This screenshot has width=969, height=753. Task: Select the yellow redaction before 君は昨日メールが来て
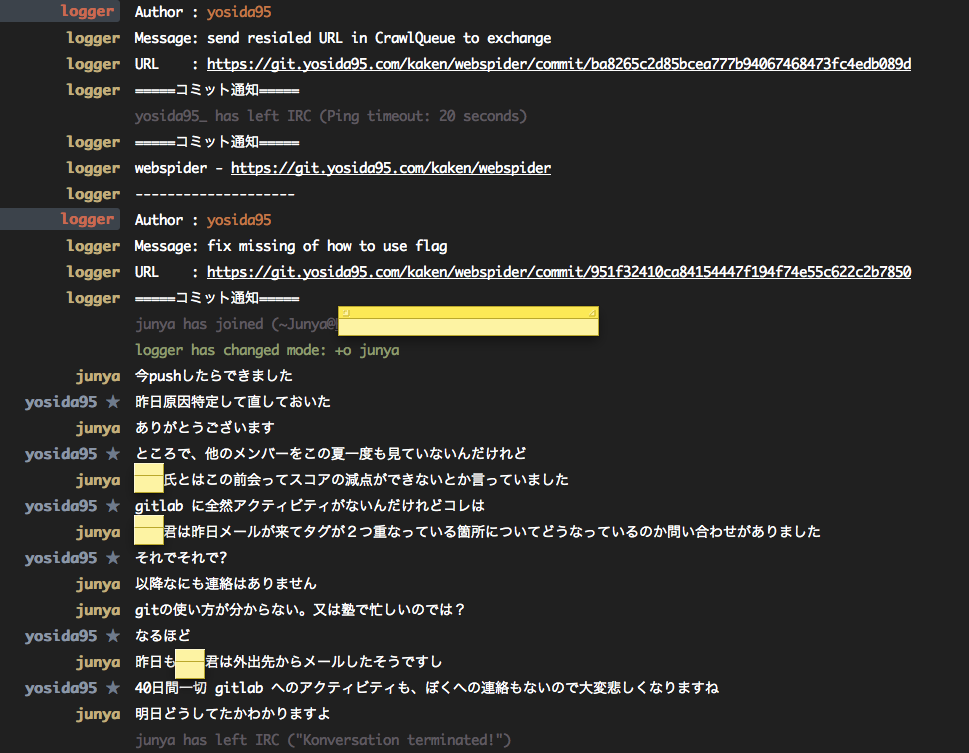click(148, 530)
